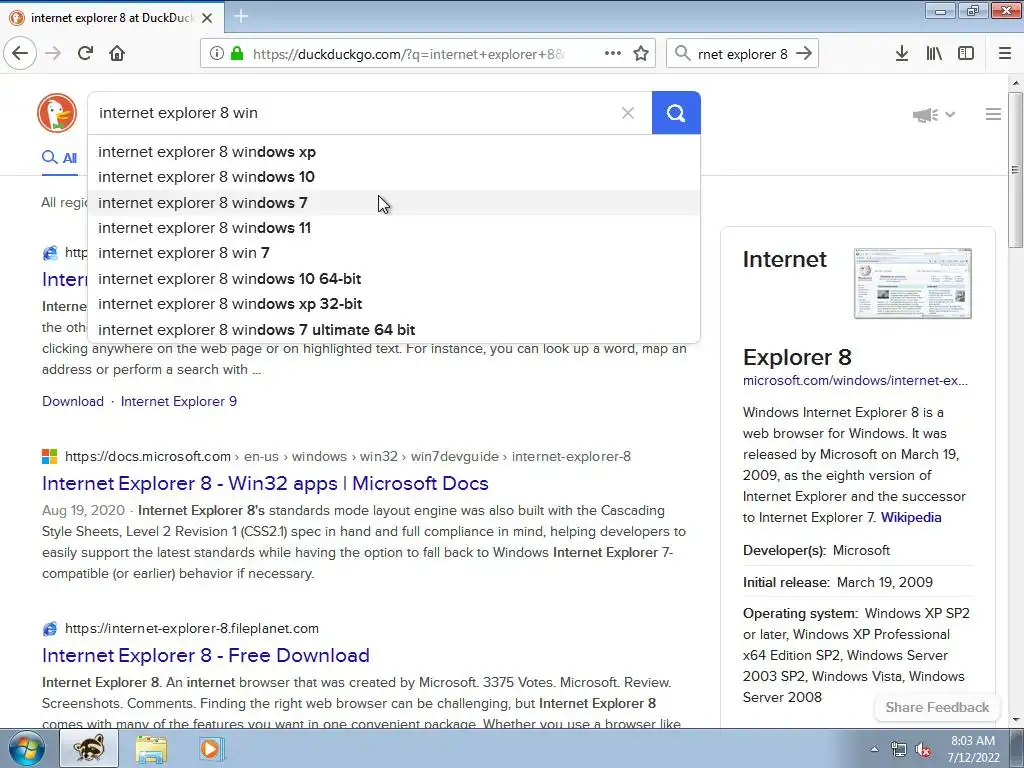Screen dimensions: 1024x768
Task: Reload the page with the refresh icon
Action: tap(85, 54)
